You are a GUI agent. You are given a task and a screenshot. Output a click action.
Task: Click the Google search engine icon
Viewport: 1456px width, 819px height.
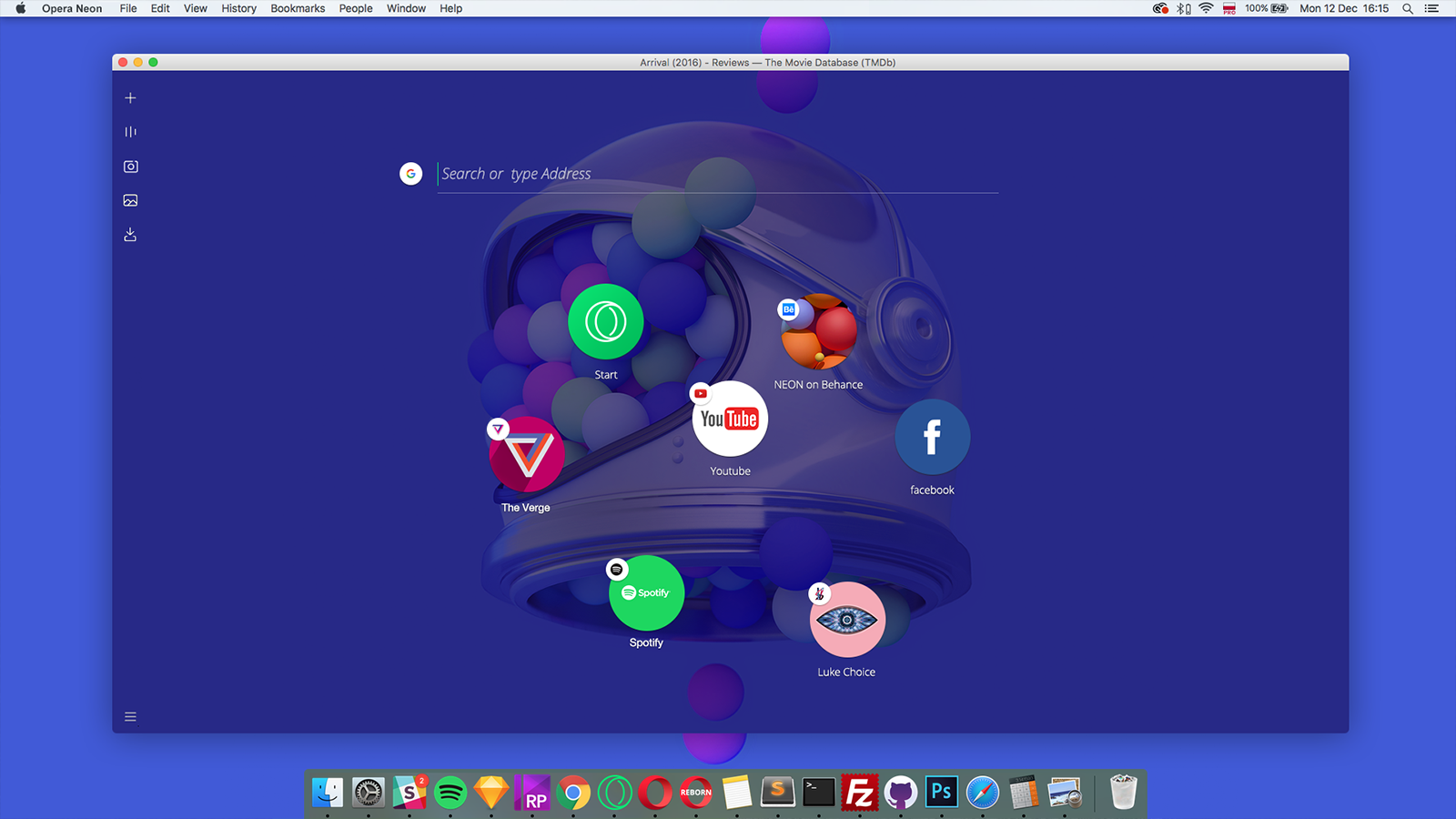[x=411, y=174]
